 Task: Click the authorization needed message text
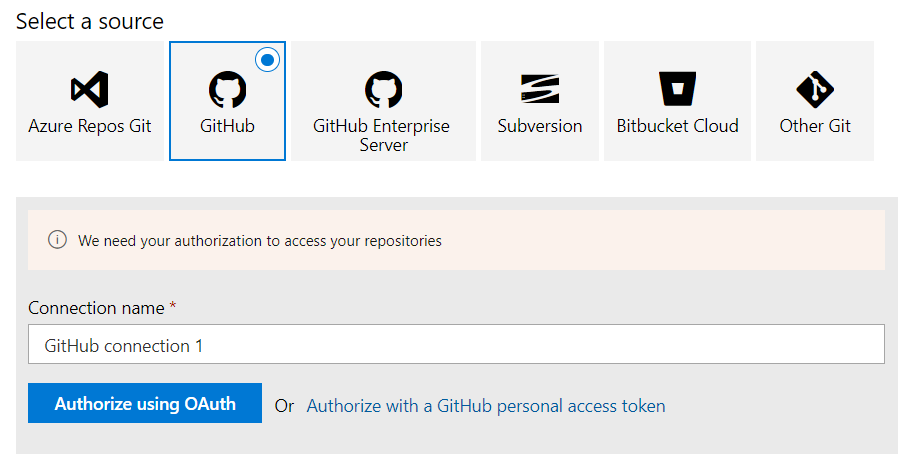260,241
